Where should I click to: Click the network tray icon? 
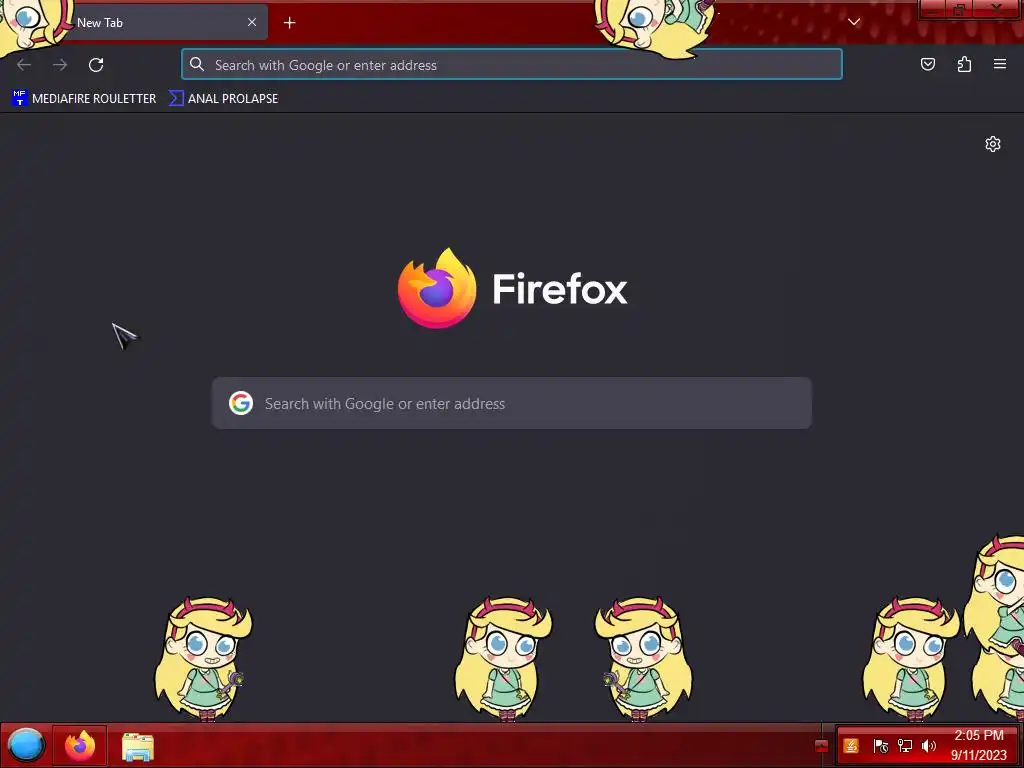[904, 746]
